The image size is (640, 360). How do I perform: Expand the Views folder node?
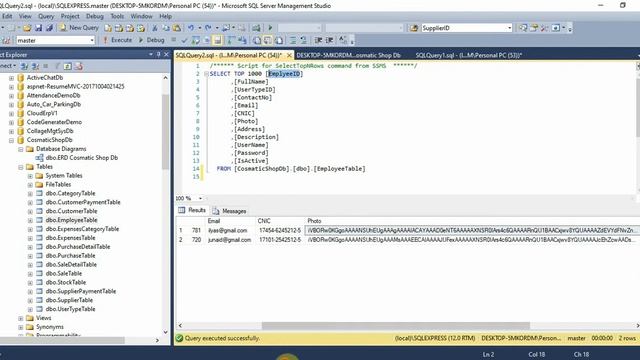pyautogui.click(x=20, y=318)
